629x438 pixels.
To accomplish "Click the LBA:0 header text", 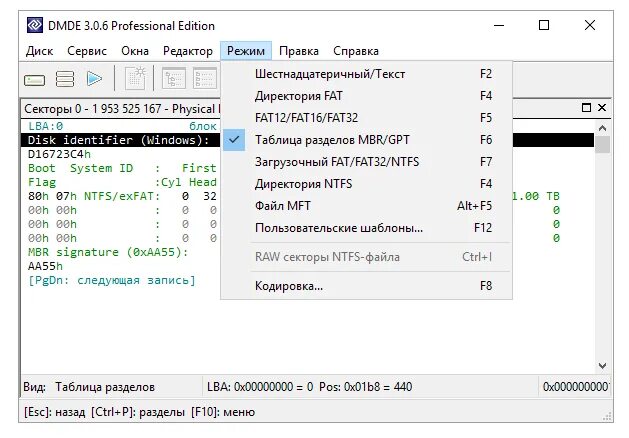I will [x=45, y=126].
